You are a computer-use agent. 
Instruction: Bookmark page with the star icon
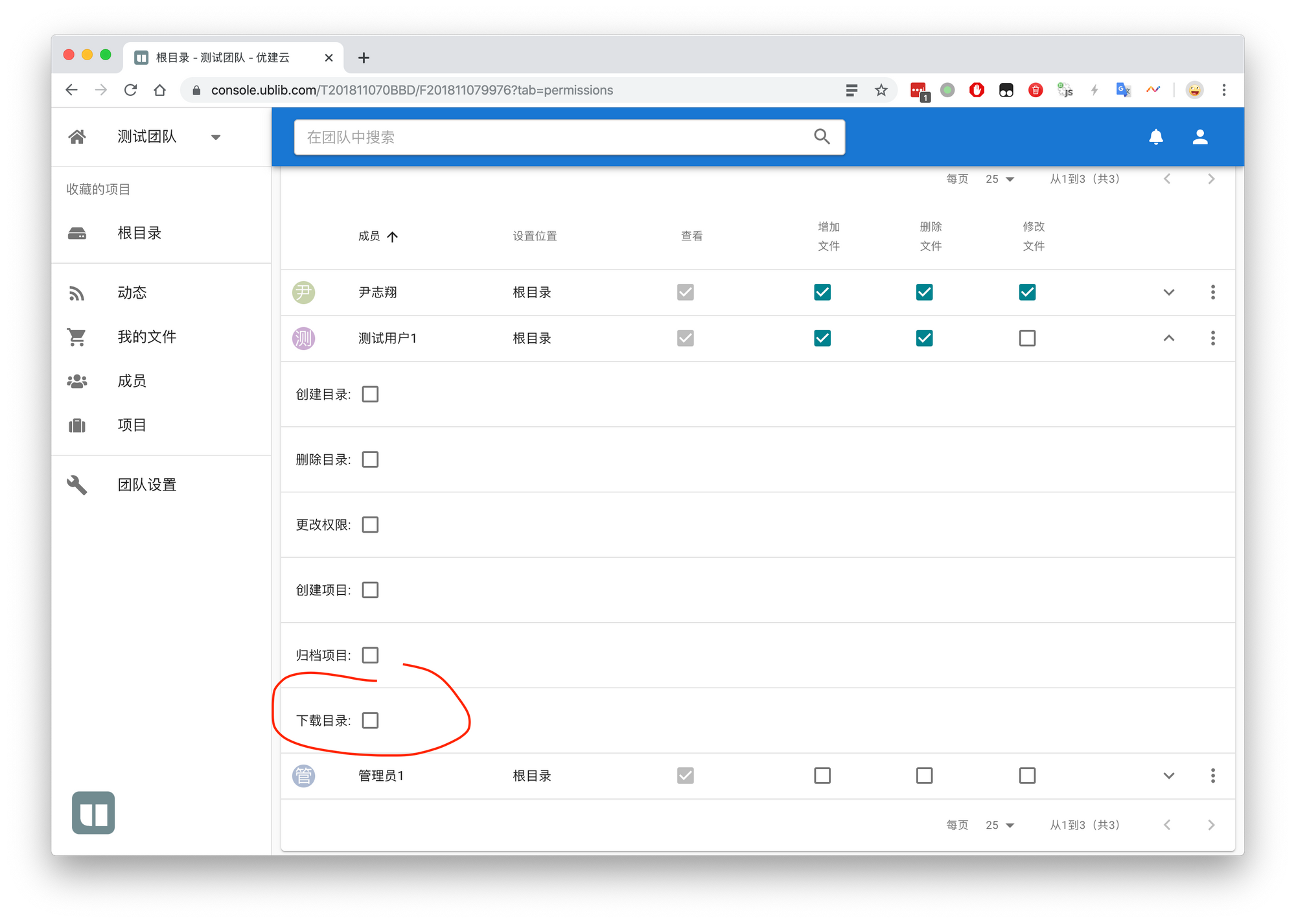click(x=881, y=90)
